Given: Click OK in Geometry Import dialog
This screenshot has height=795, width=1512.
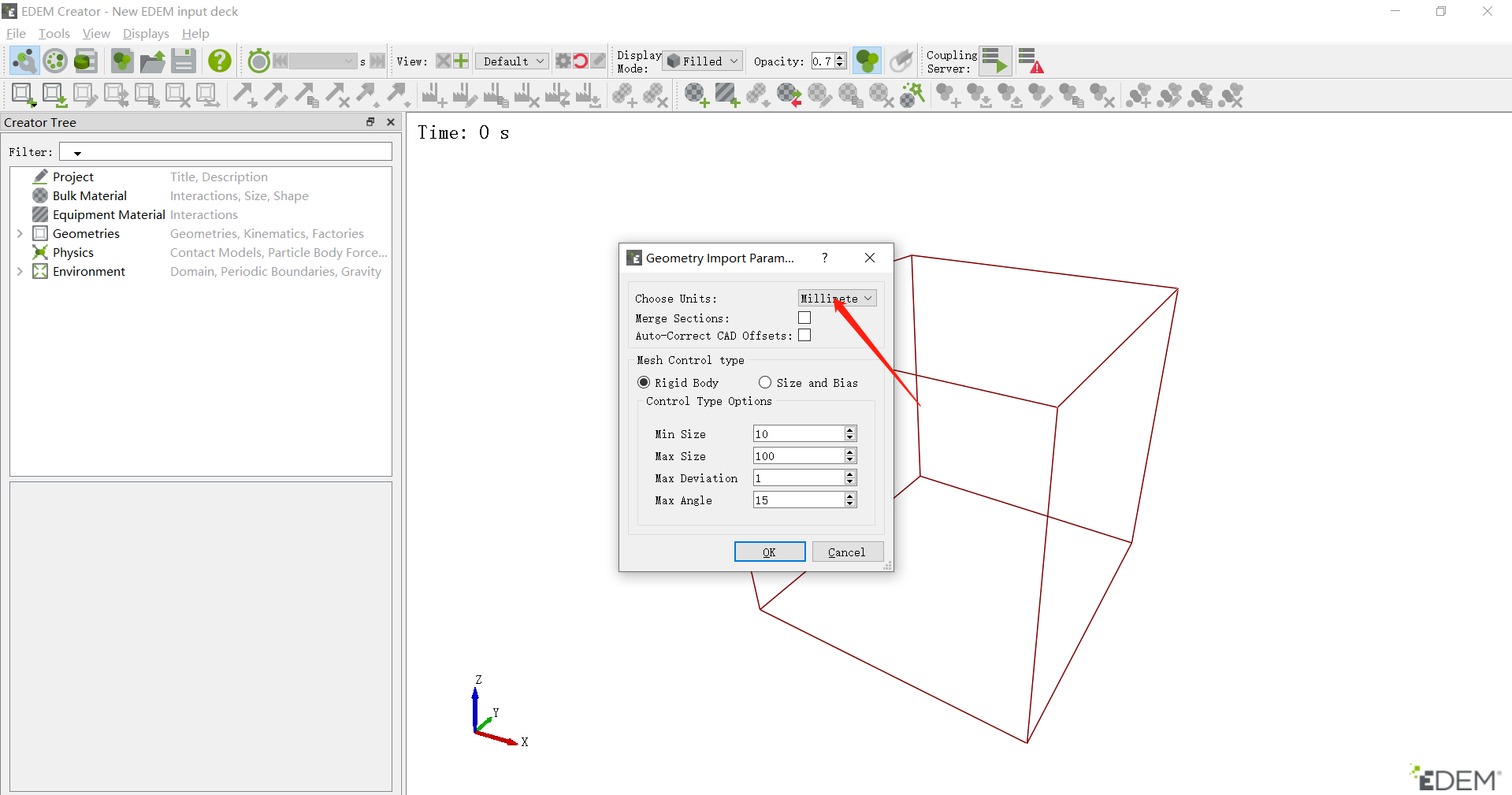Looking at the screenshot, I should 769,552.
